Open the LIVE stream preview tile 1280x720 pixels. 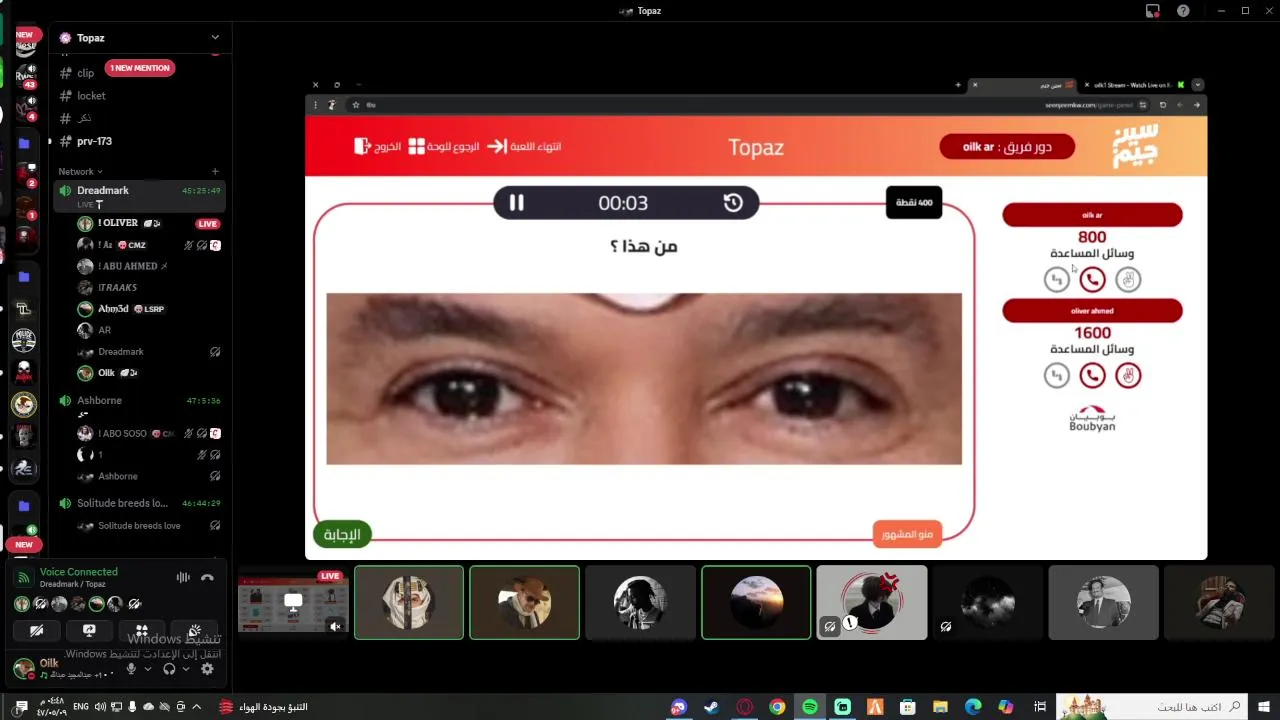coord(293,603)
